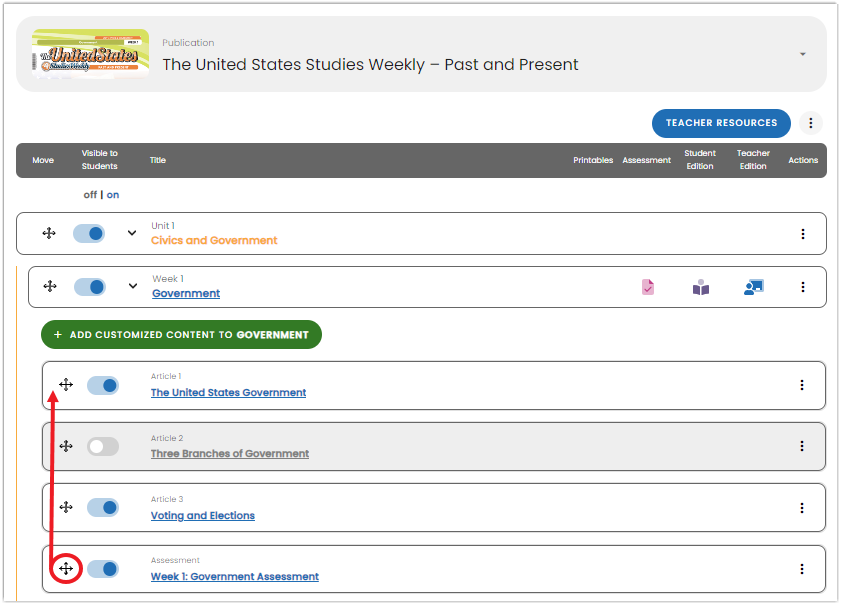Open The United States Government article link

pos(228,392)
